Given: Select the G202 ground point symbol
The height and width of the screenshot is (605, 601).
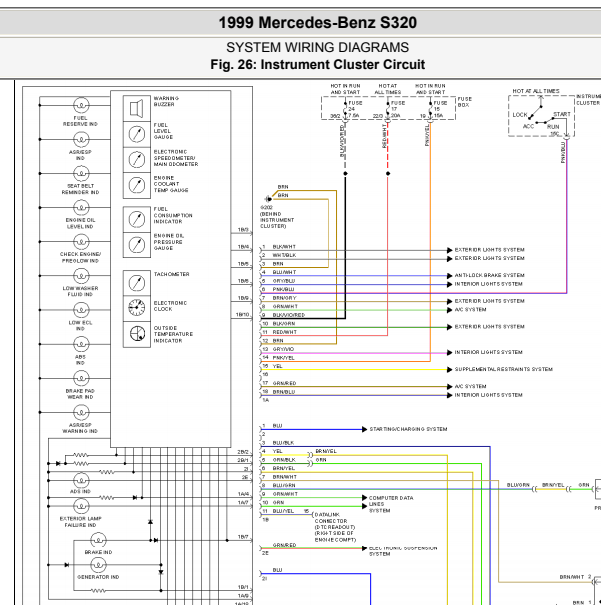Looking at the screenshot, I should (x=268, y=199).
